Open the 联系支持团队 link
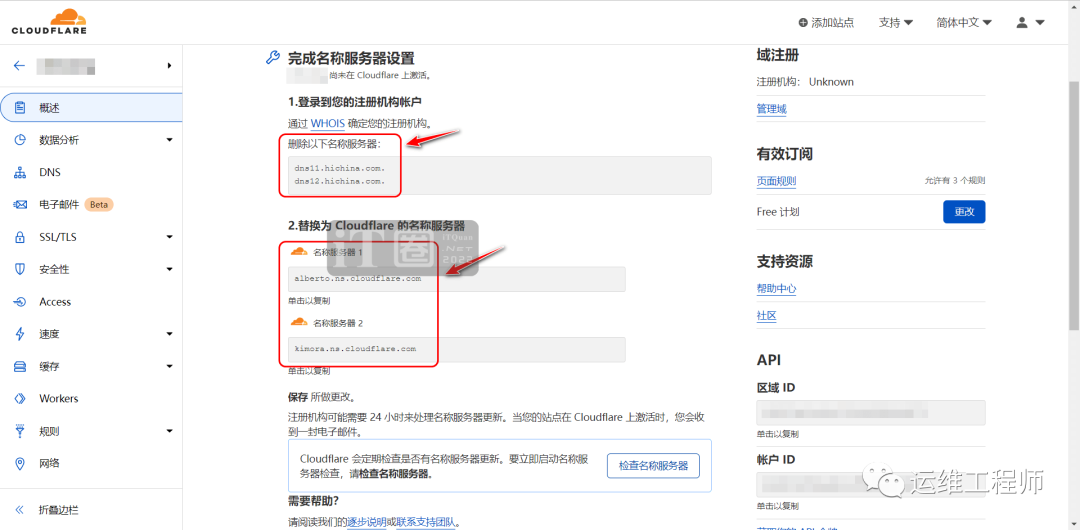Screen dimensions: 1080x530 [426, 522]
